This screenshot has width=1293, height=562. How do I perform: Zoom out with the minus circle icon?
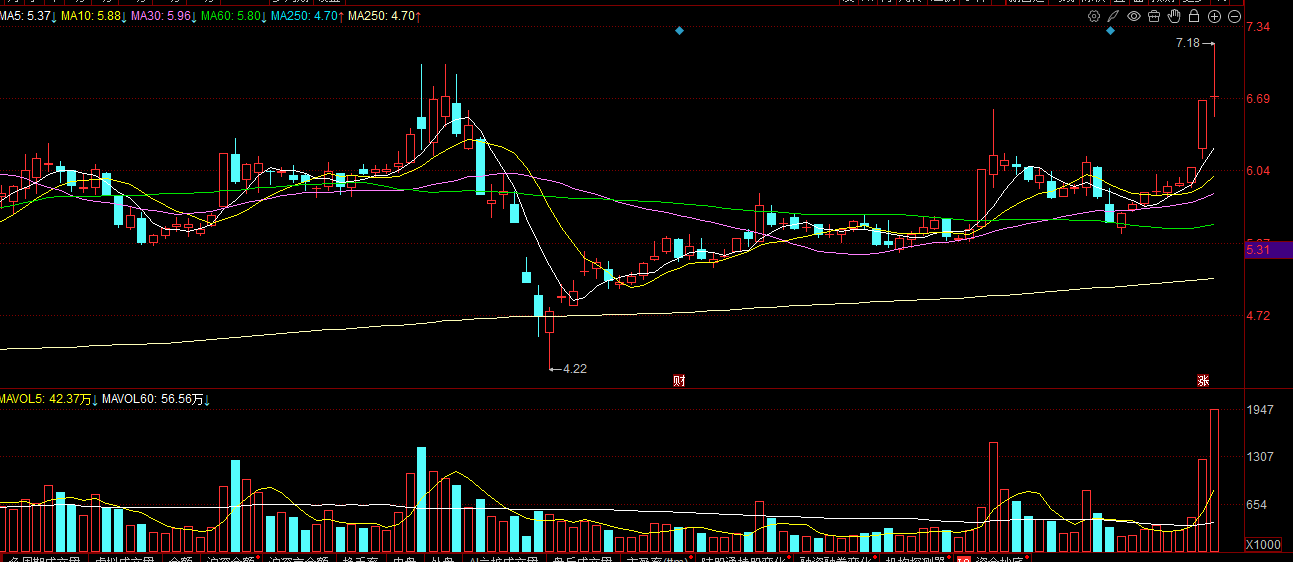[1234, 16]
